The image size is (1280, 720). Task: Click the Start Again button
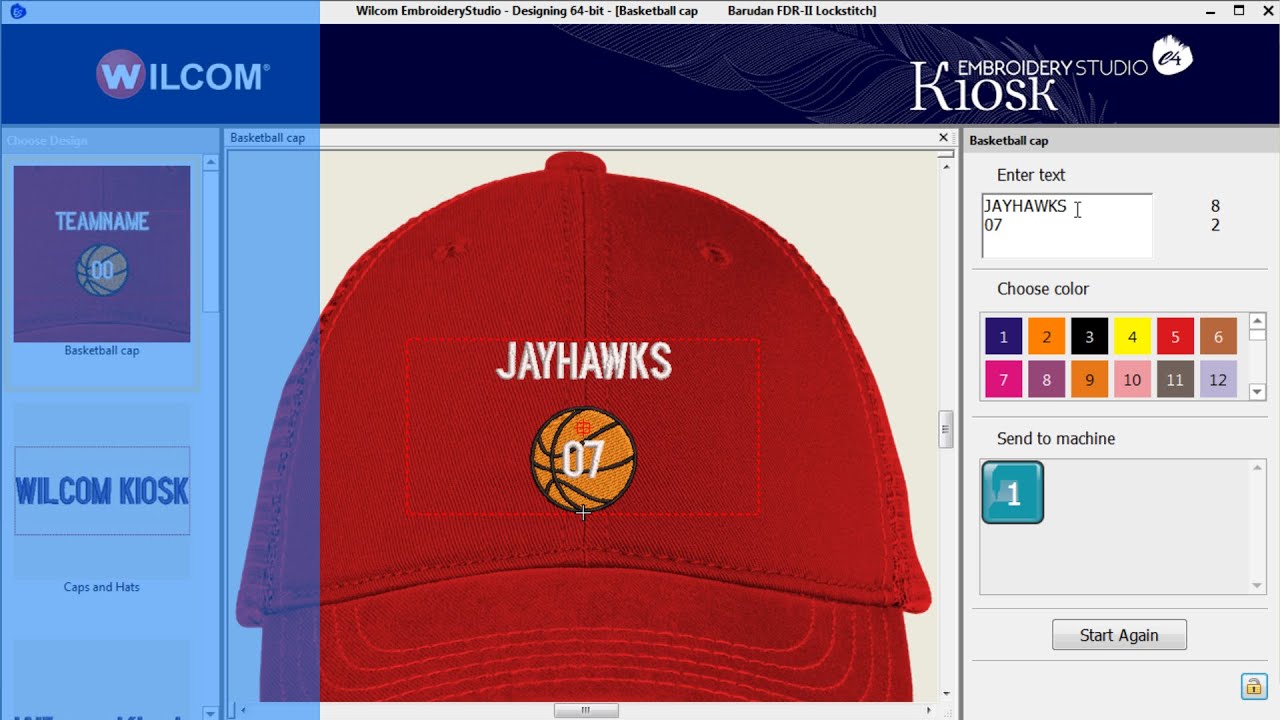(x=1119, y=635)
